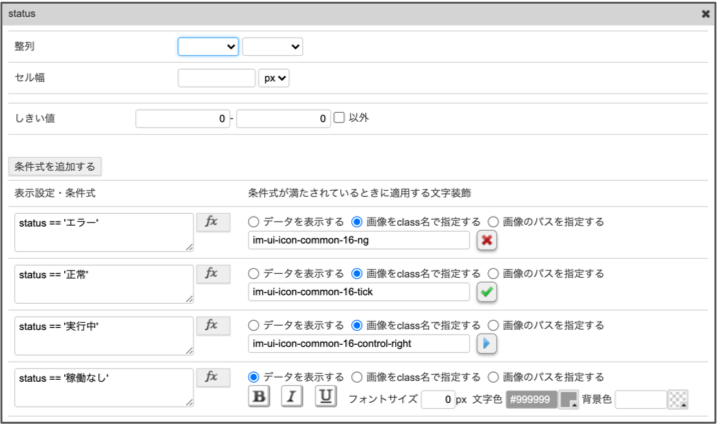Click the セル幅 input field
The height and width of the screenshot is (431, 722).
216,78
